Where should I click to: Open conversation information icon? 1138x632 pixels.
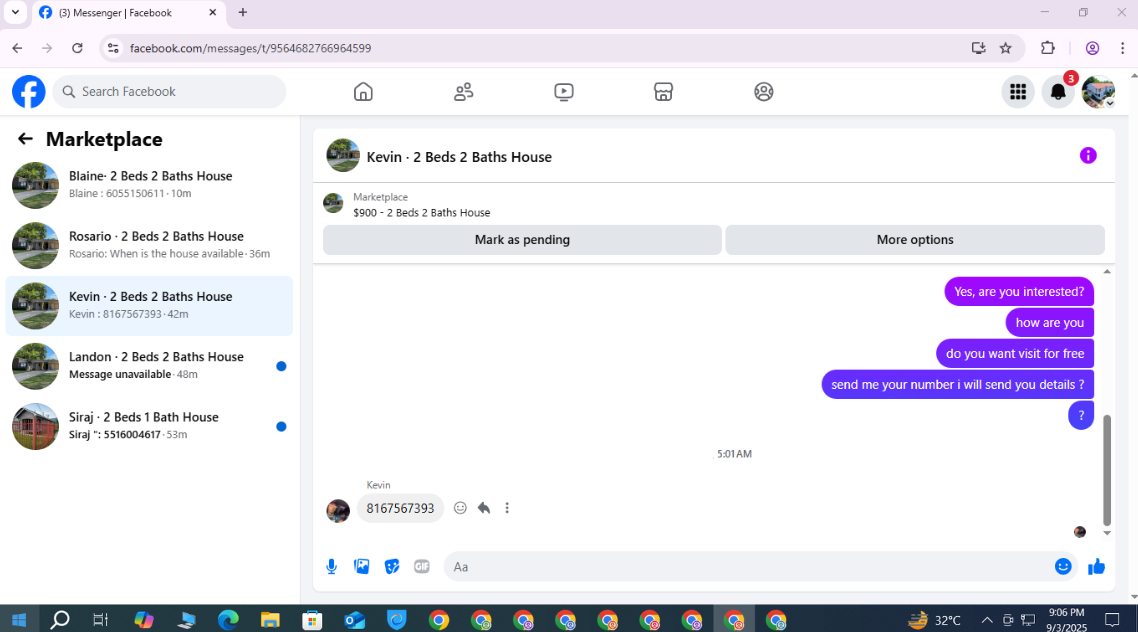tap(1088, 155)
